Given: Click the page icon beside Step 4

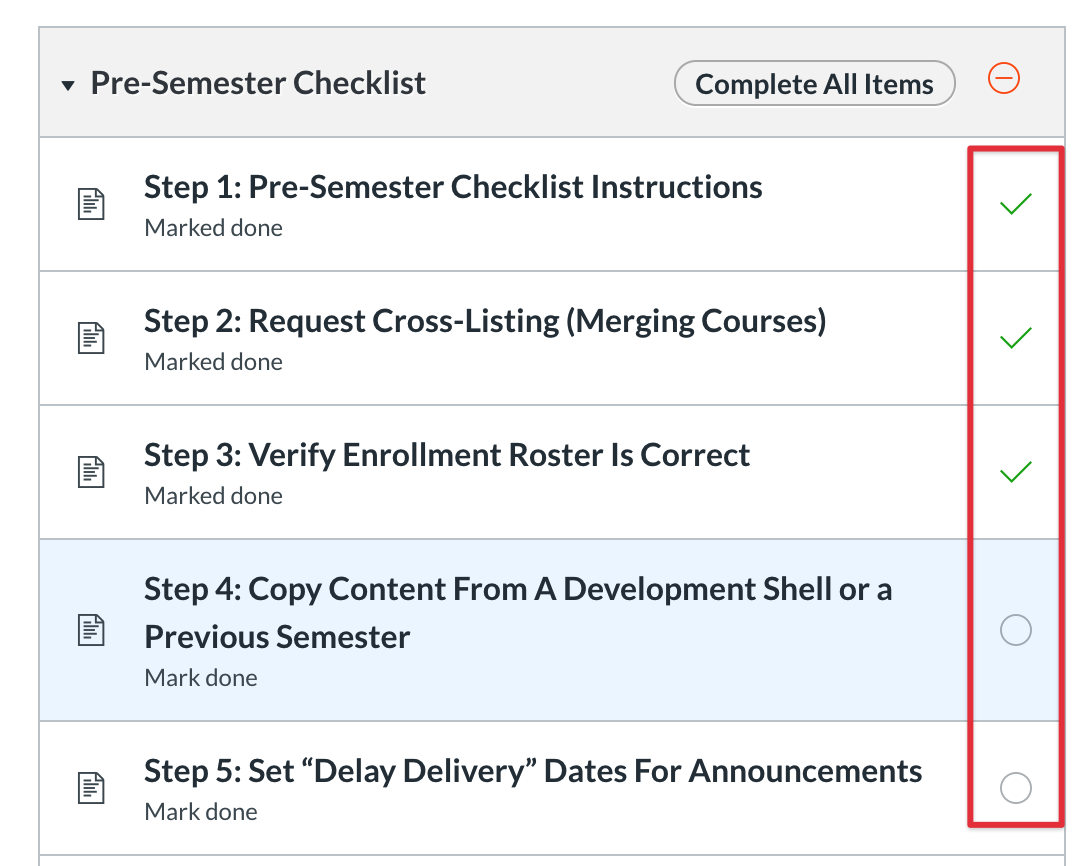Looking at the screenshot, I should click(x=92, y=630).
